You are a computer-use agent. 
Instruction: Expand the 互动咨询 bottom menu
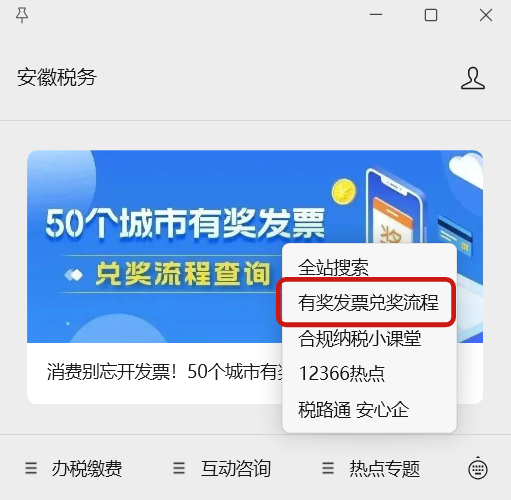tap(222, 468)
